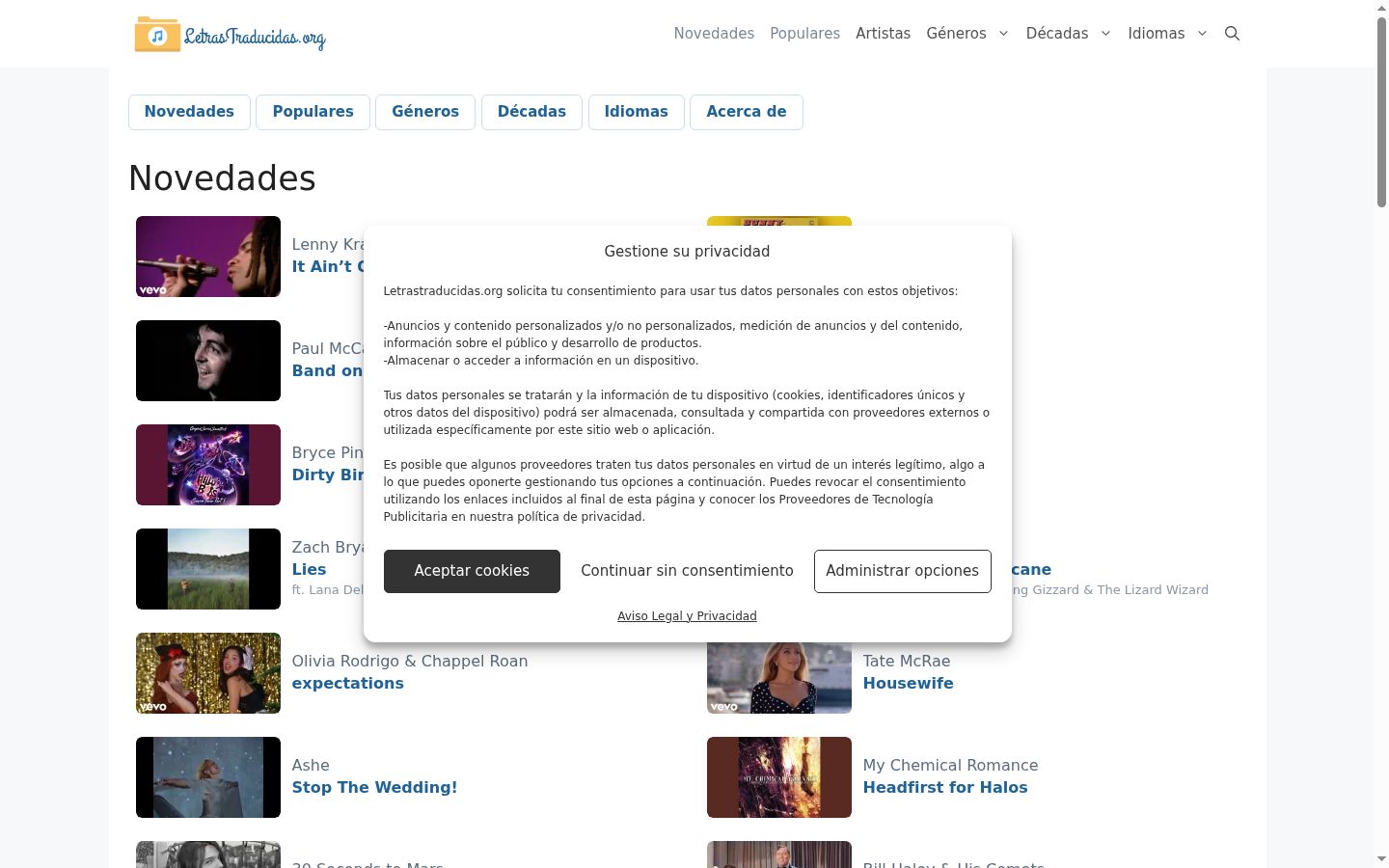
Task: Expand the Géneros dropdown in top navigation
Action: click(967, 34)
